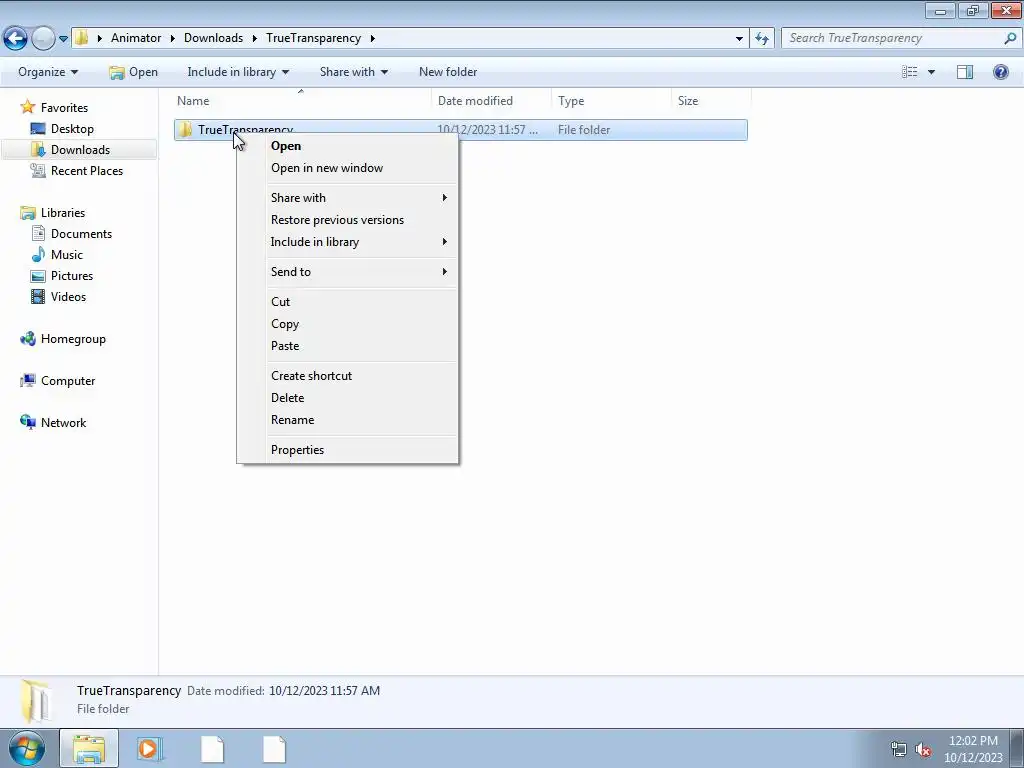Select Downloads in the address breadcrumb
The image size is (1024, 768).
[214, 38]
